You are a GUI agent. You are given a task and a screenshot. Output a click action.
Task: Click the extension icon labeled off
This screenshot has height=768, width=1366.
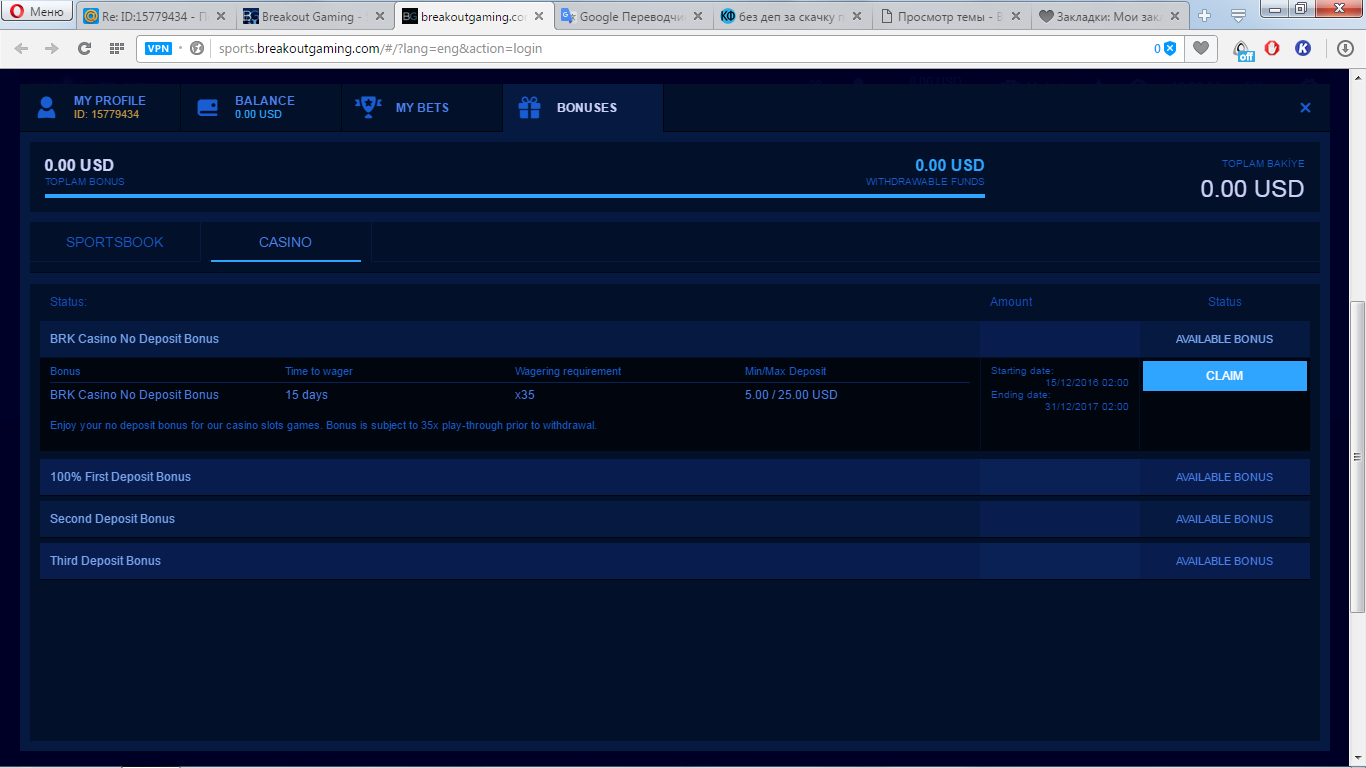1242,50
